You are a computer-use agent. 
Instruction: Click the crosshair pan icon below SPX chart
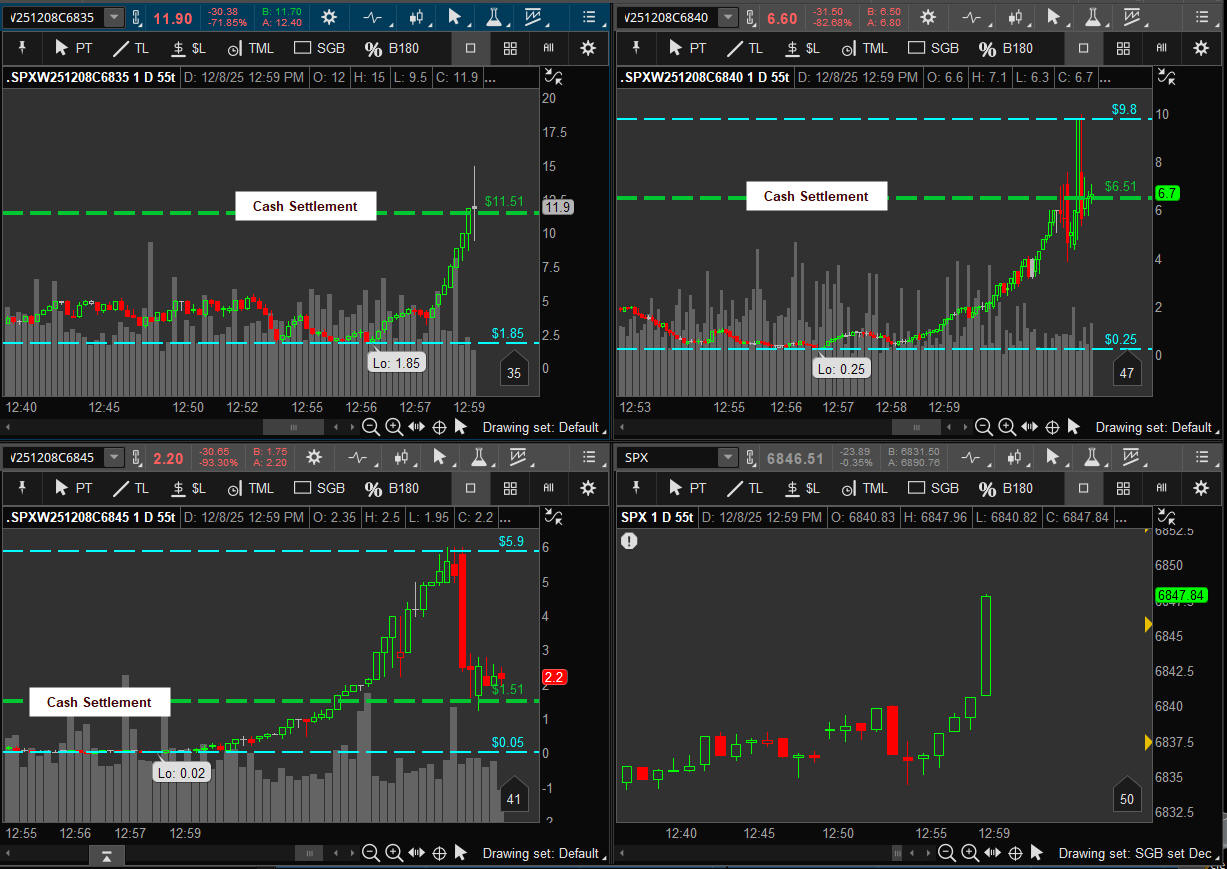(1015, 853)
